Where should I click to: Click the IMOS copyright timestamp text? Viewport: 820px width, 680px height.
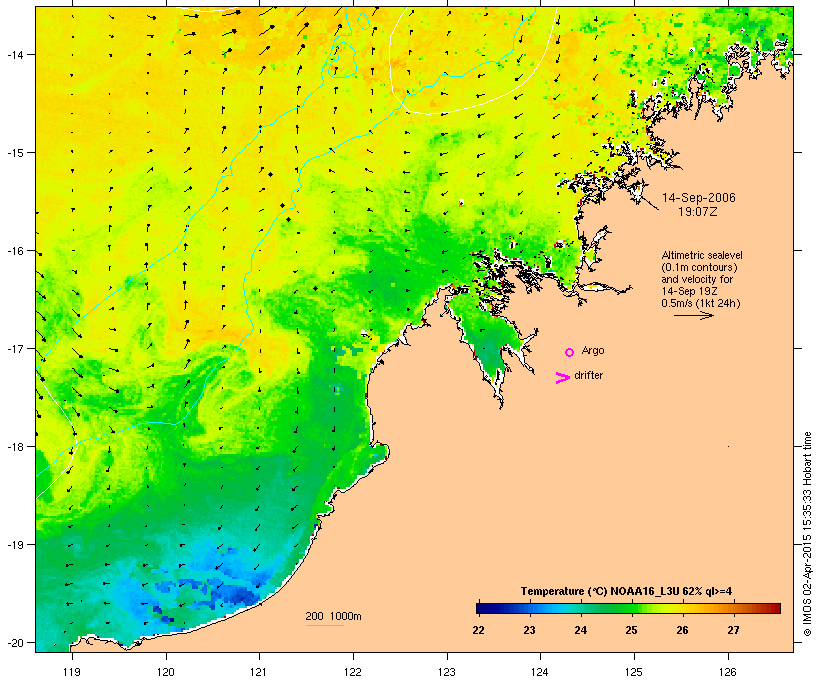(x=807, y=534)
